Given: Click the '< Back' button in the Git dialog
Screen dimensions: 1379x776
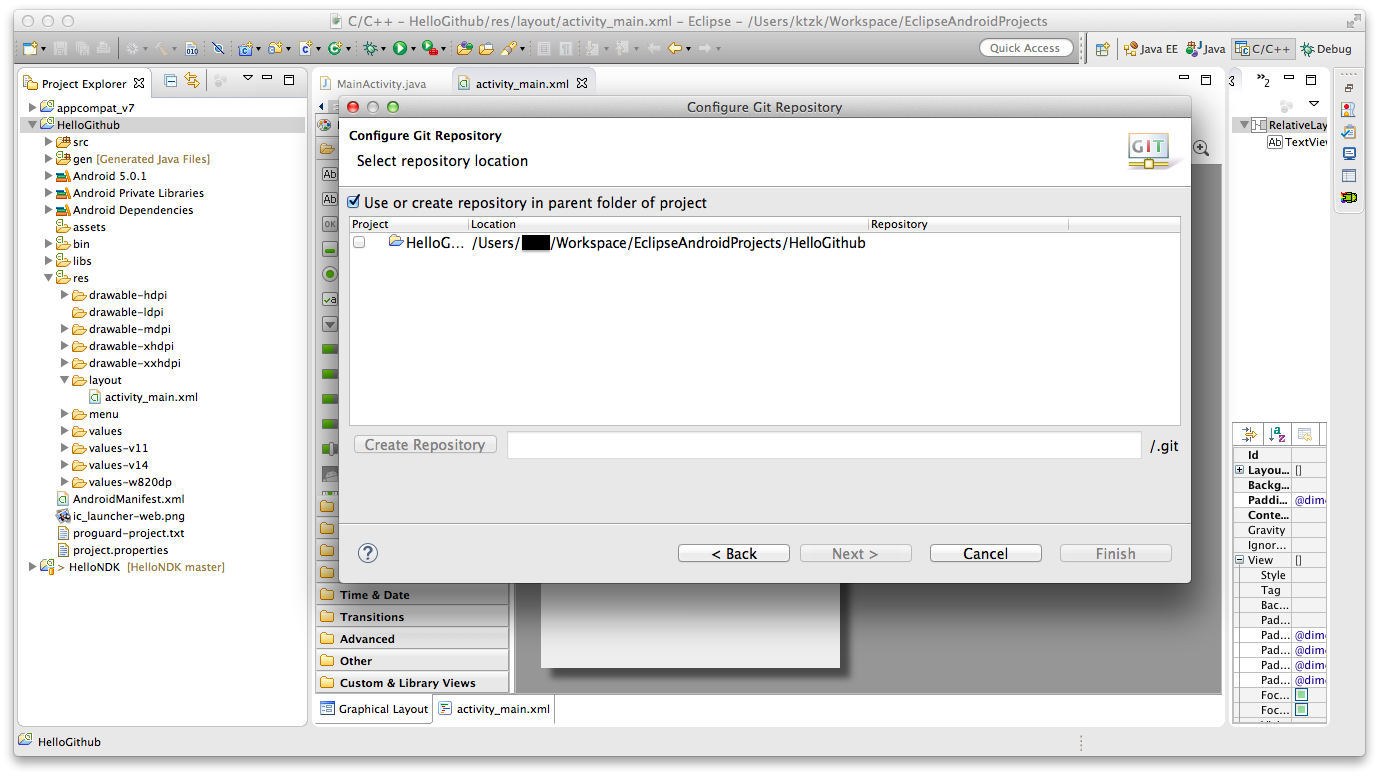Looking at the screenshot, I should tap(733, 553).
